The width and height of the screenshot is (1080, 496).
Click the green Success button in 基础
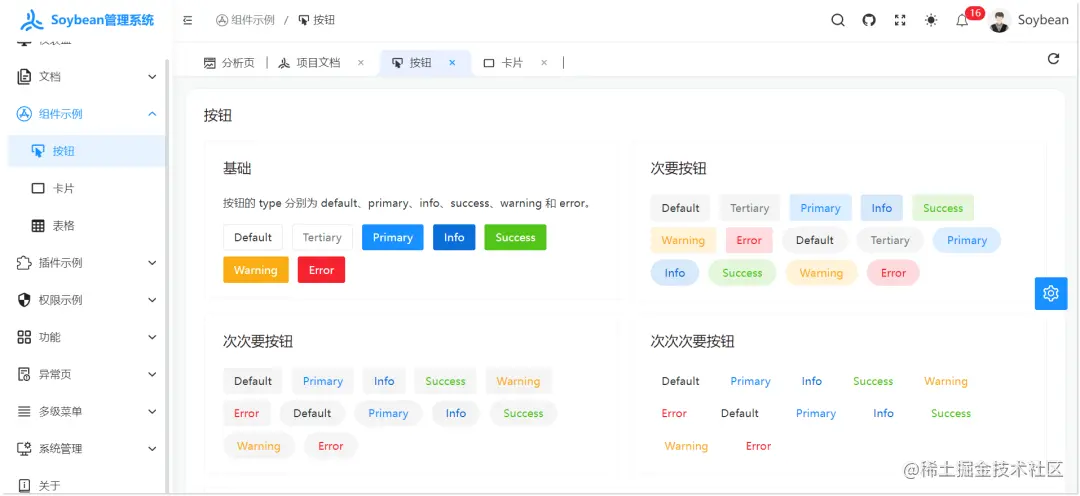click(x=515, y=237)
